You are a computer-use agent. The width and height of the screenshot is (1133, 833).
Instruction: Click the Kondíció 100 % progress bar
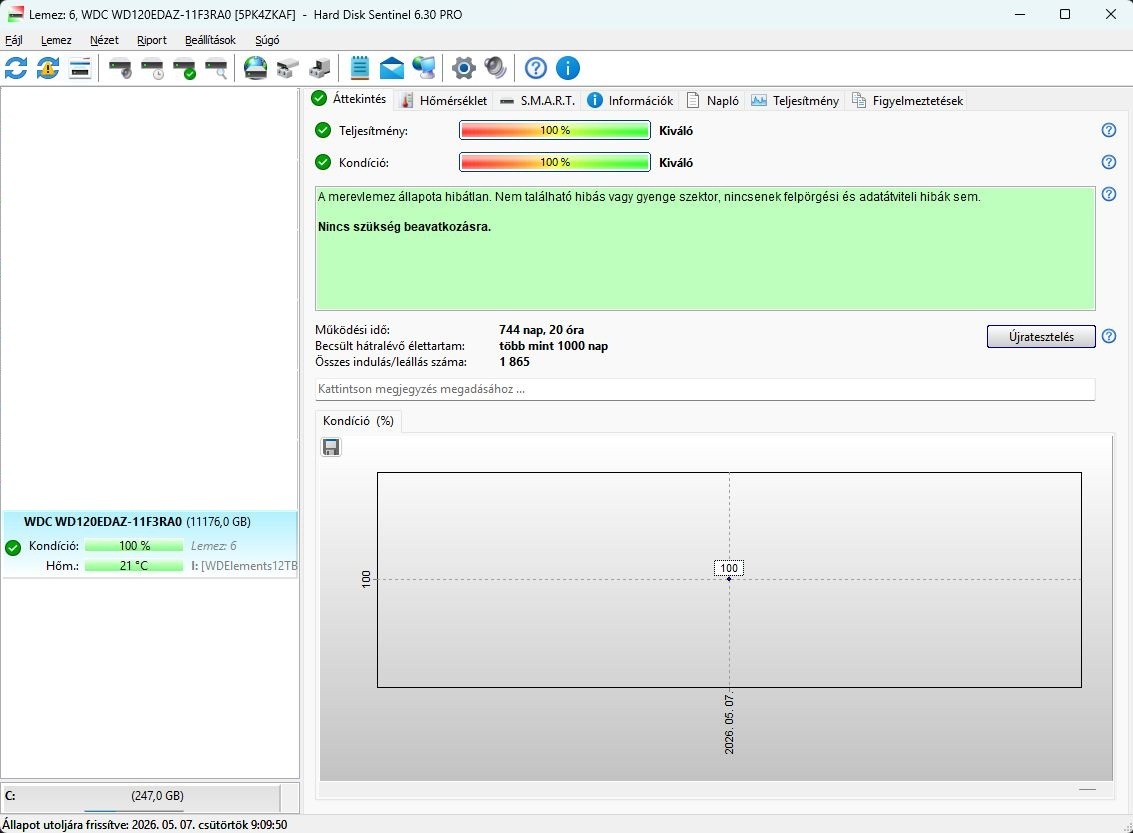(555, 163)
